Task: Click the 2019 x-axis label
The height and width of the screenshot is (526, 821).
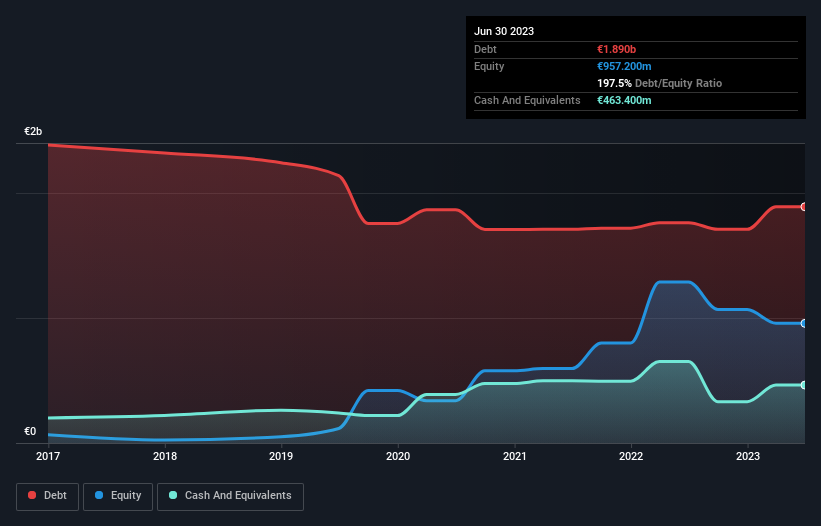Action: click(281, 456)
